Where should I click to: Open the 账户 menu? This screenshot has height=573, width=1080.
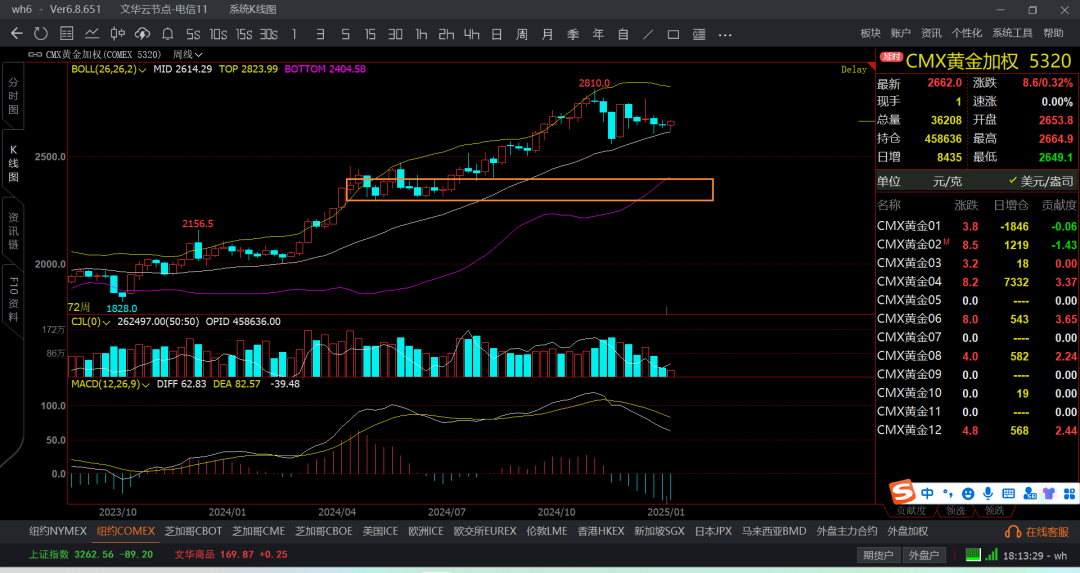(900, 33)
